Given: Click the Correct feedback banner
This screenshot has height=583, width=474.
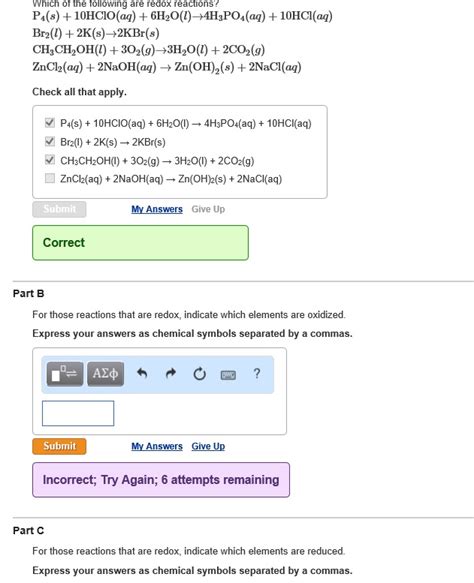Looking at the screenshot, I should (141, 243).
